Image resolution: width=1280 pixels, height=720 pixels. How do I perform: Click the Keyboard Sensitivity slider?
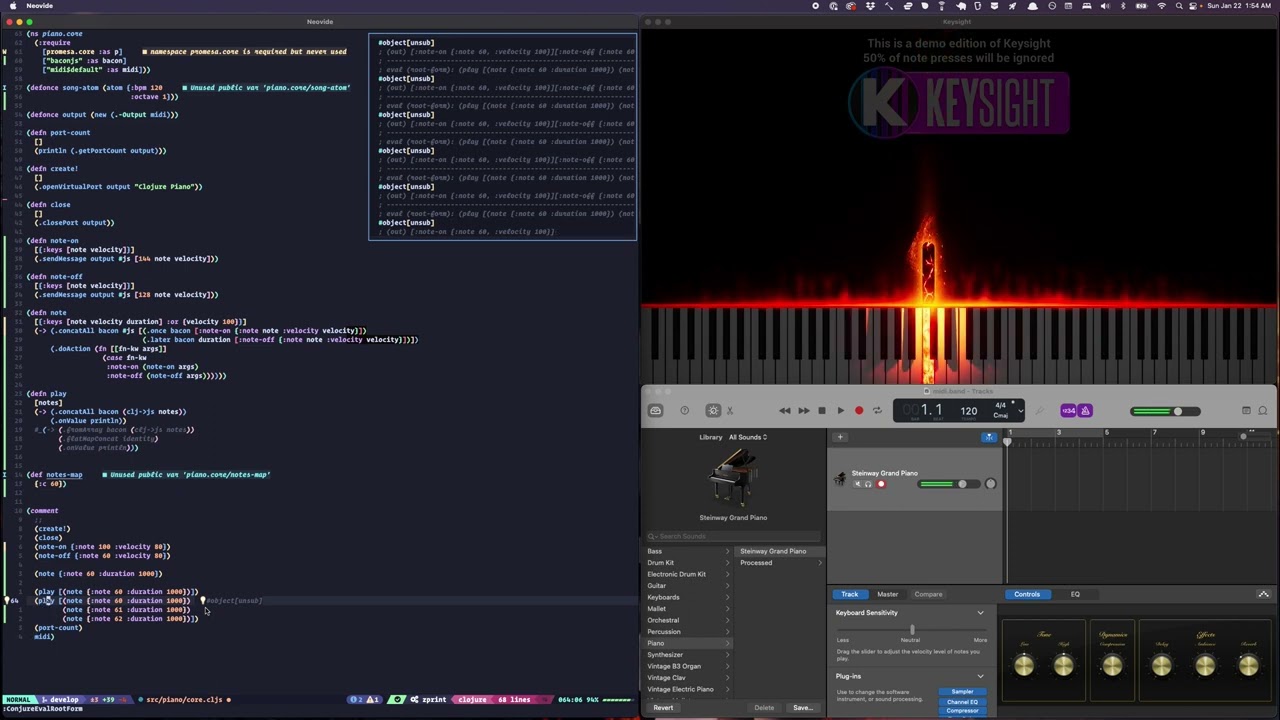pos(912,630)
